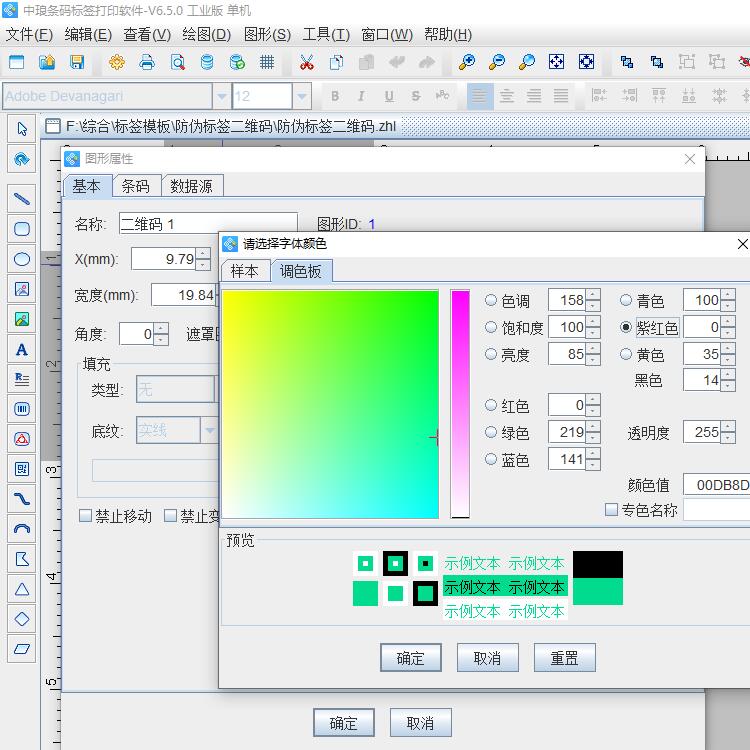Enable the 专色名称 checkbox
The height and width of the screenshot is (750, 750).
coord(611,509)
